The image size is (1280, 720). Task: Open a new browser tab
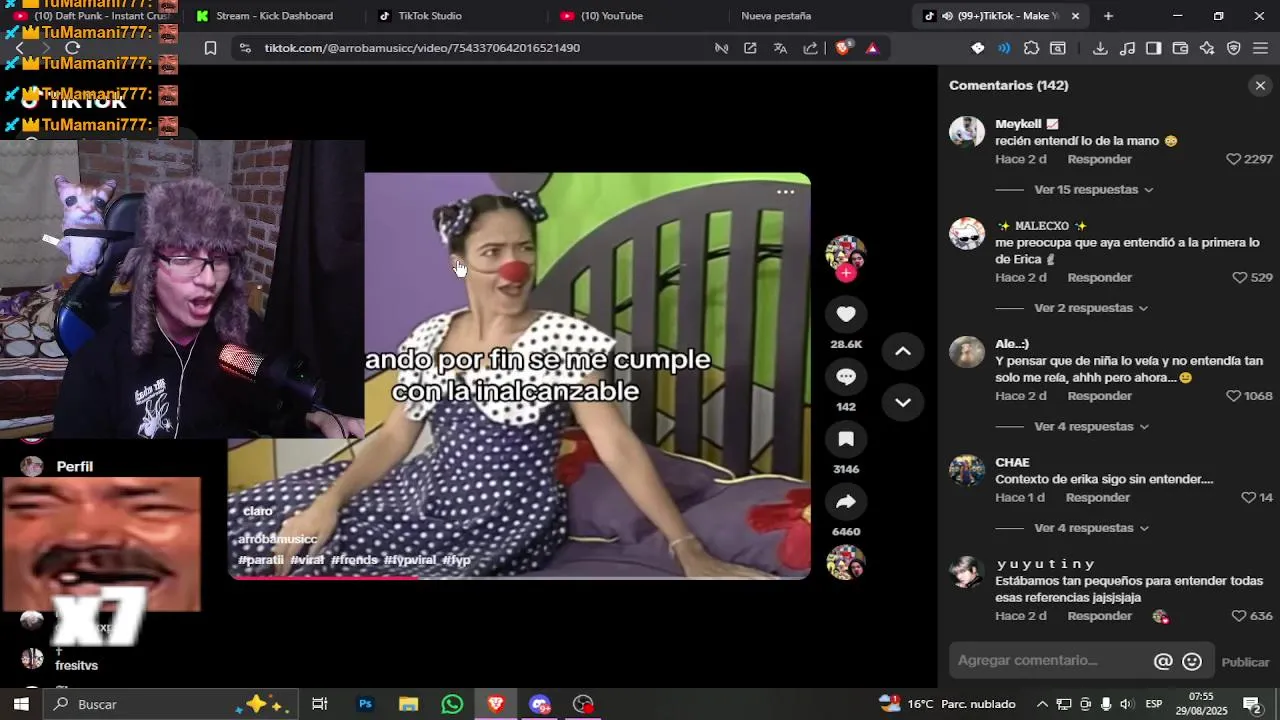(1108, 16)
